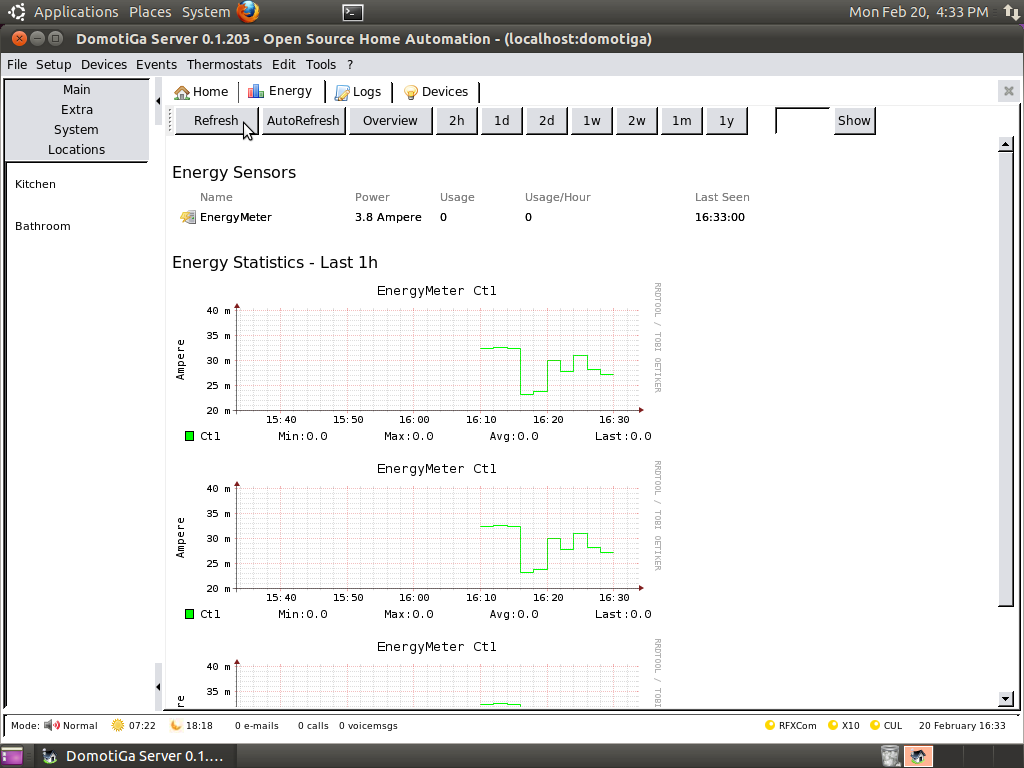Screen dimensions: 1024x768
Task: Select the 1m time range
Action: click(x=682, y=121)
